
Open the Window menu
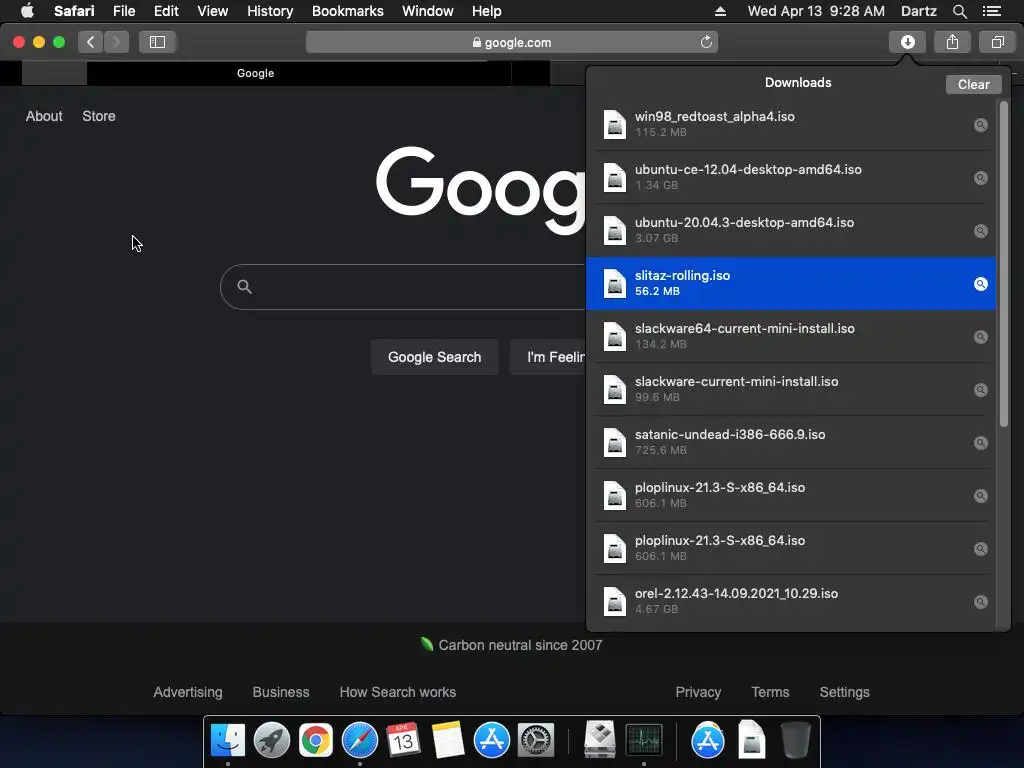click(x=427, y=11)
